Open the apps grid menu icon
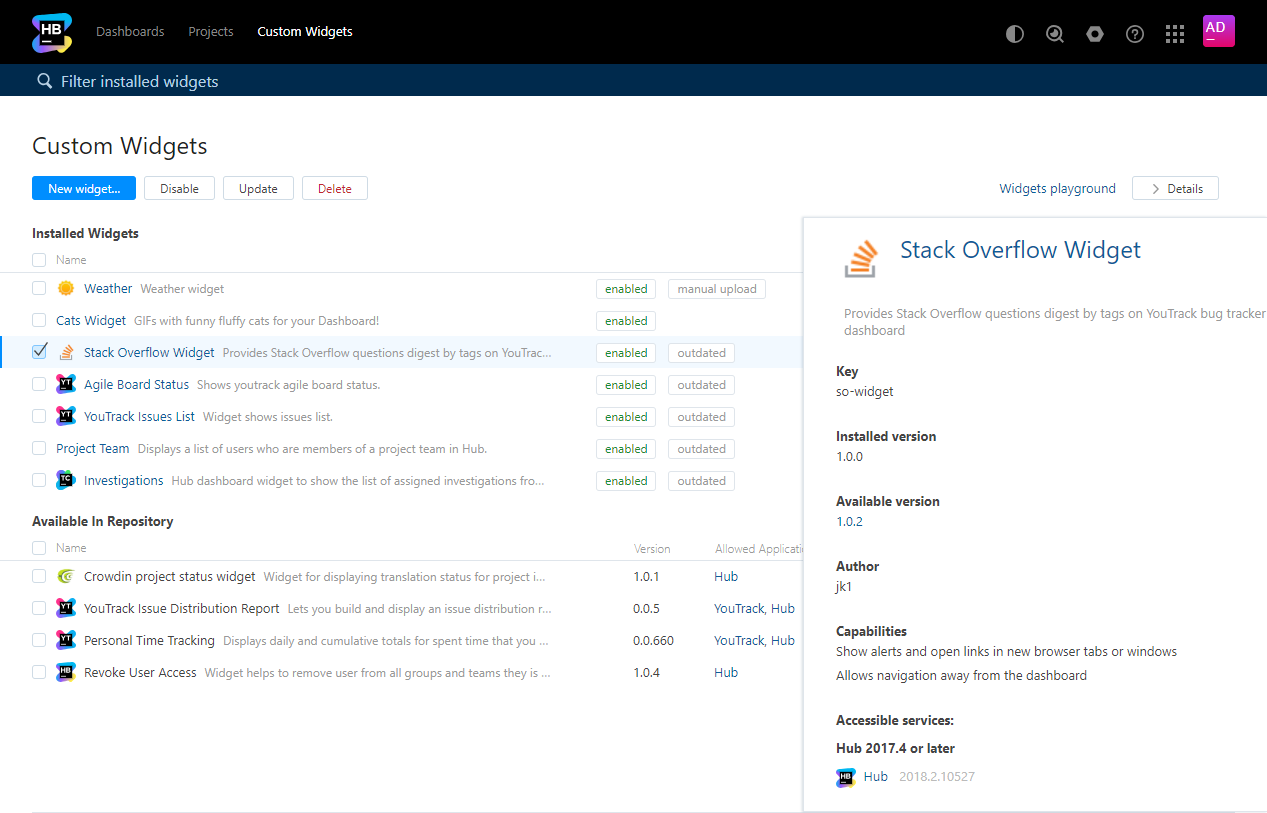 pos(1175,34)
